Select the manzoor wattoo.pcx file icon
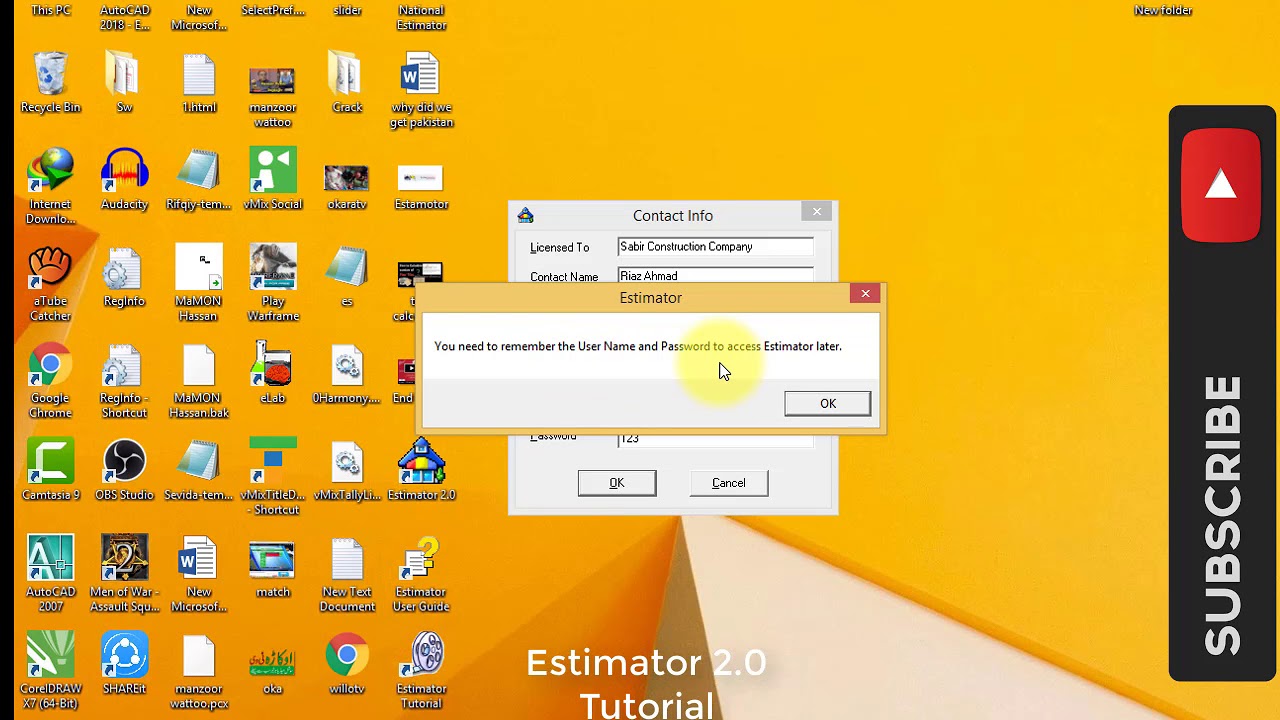The width and height of the screenshot is (1280, 720). coord(198,657)
